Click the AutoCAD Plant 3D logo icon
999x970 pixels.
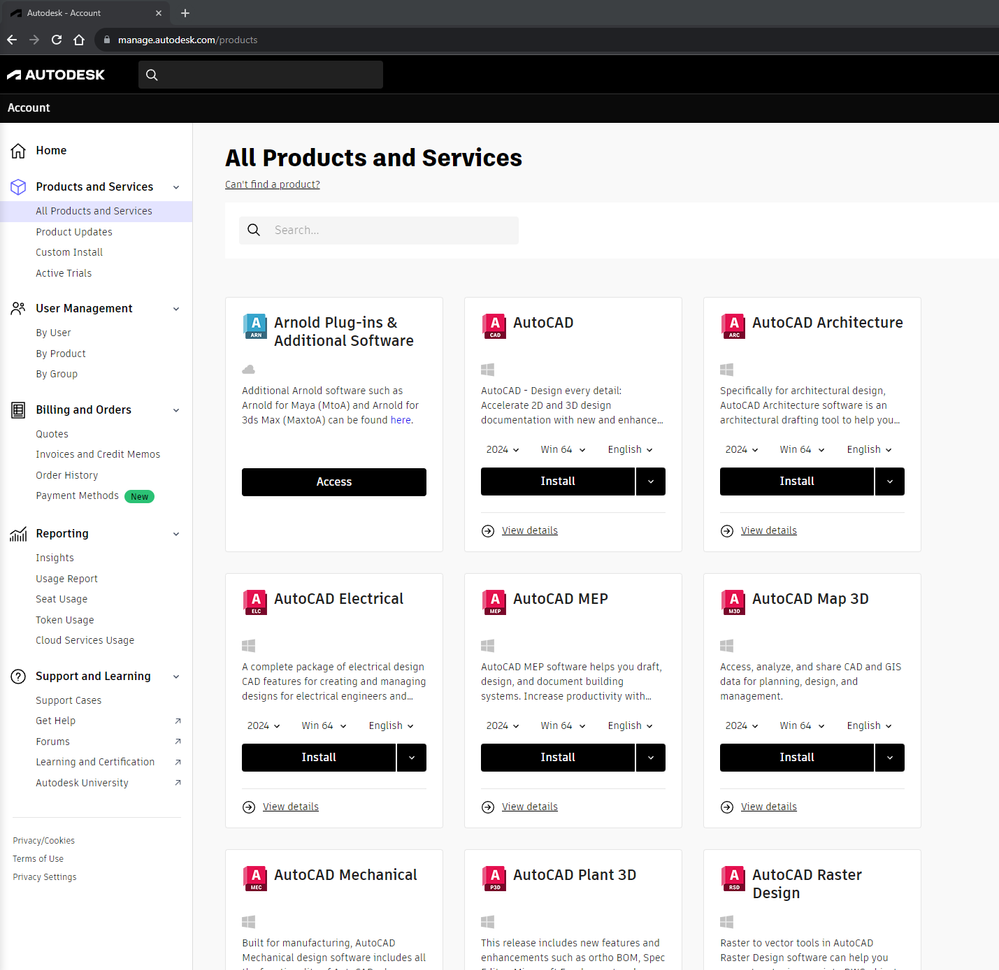(494, 878)
